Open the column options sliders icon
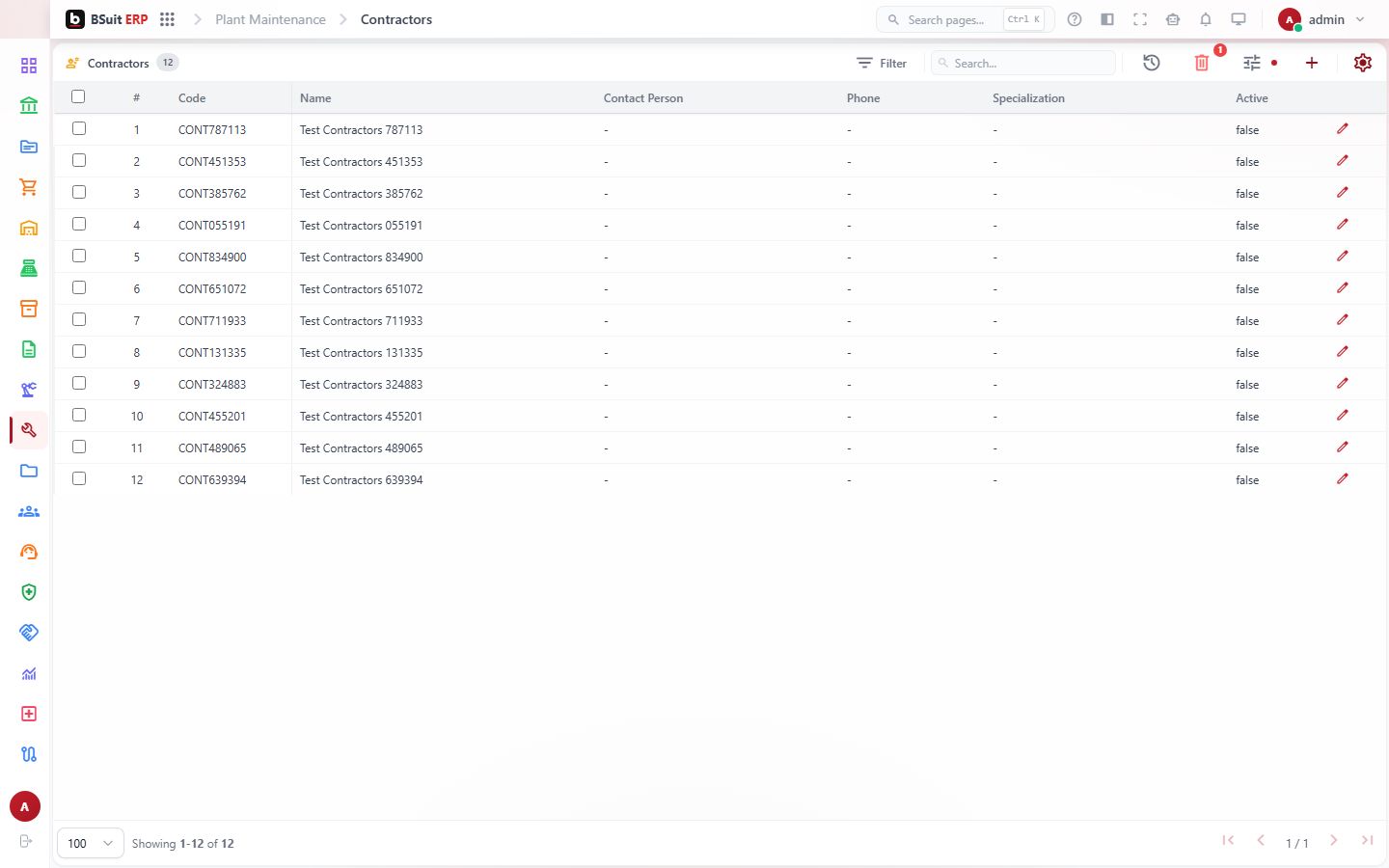1389x868 pixels. [x=1252, y=63]
